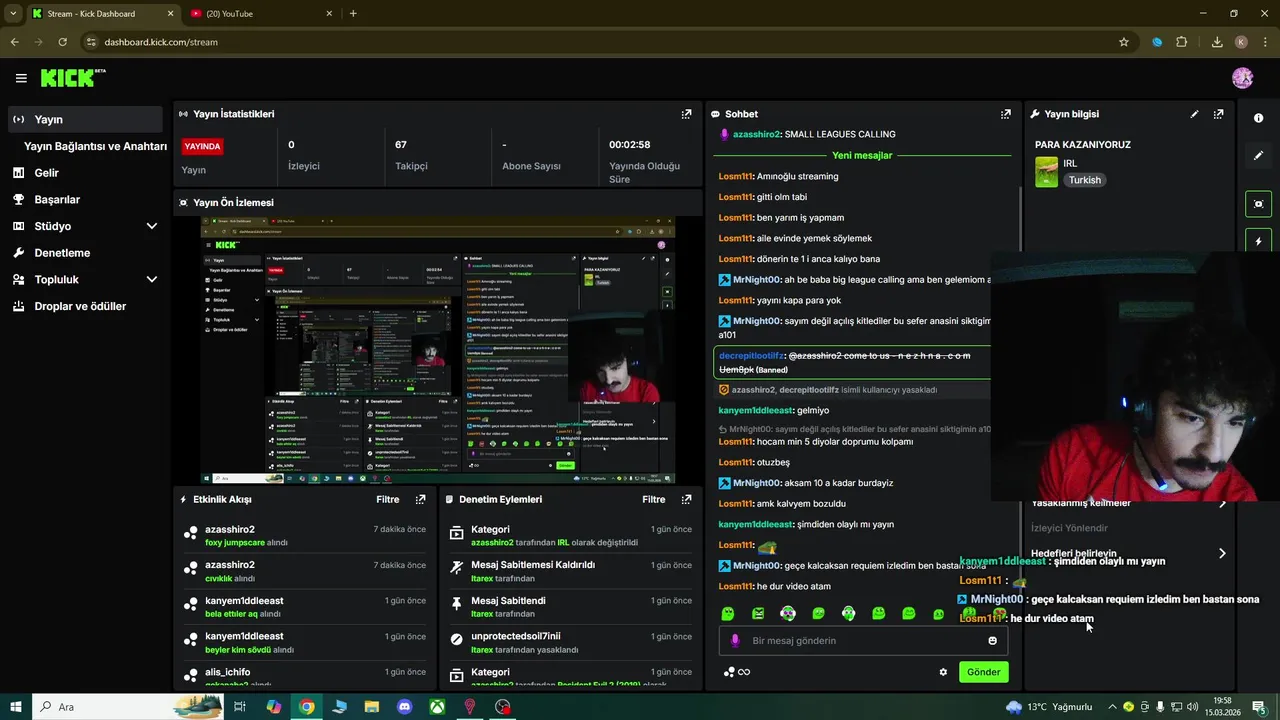Open the Chrome extensions puzzle icon
The image size is (1280, 720).
[1182, 42]
